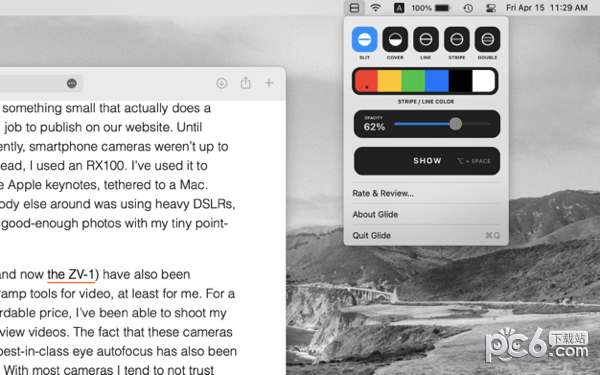Image resolution: width=600 pixels, height=375 pixels.
Task: Pick the black stripe color
Action: 460,81
